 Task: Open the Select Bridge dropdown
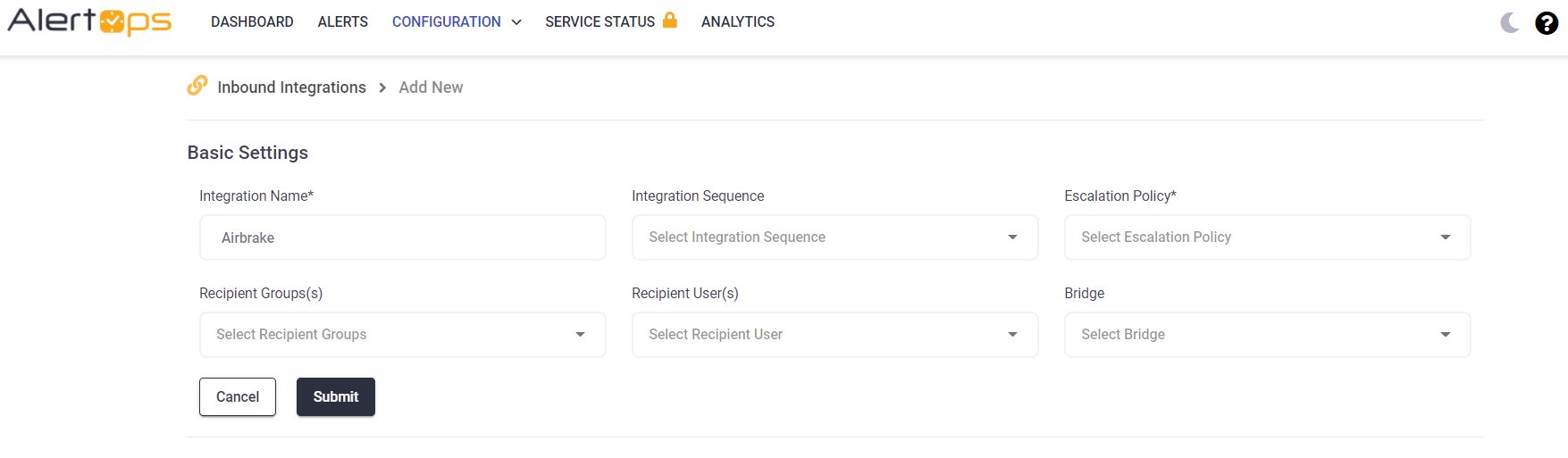pyautogui.click(x=1266, y=335)
